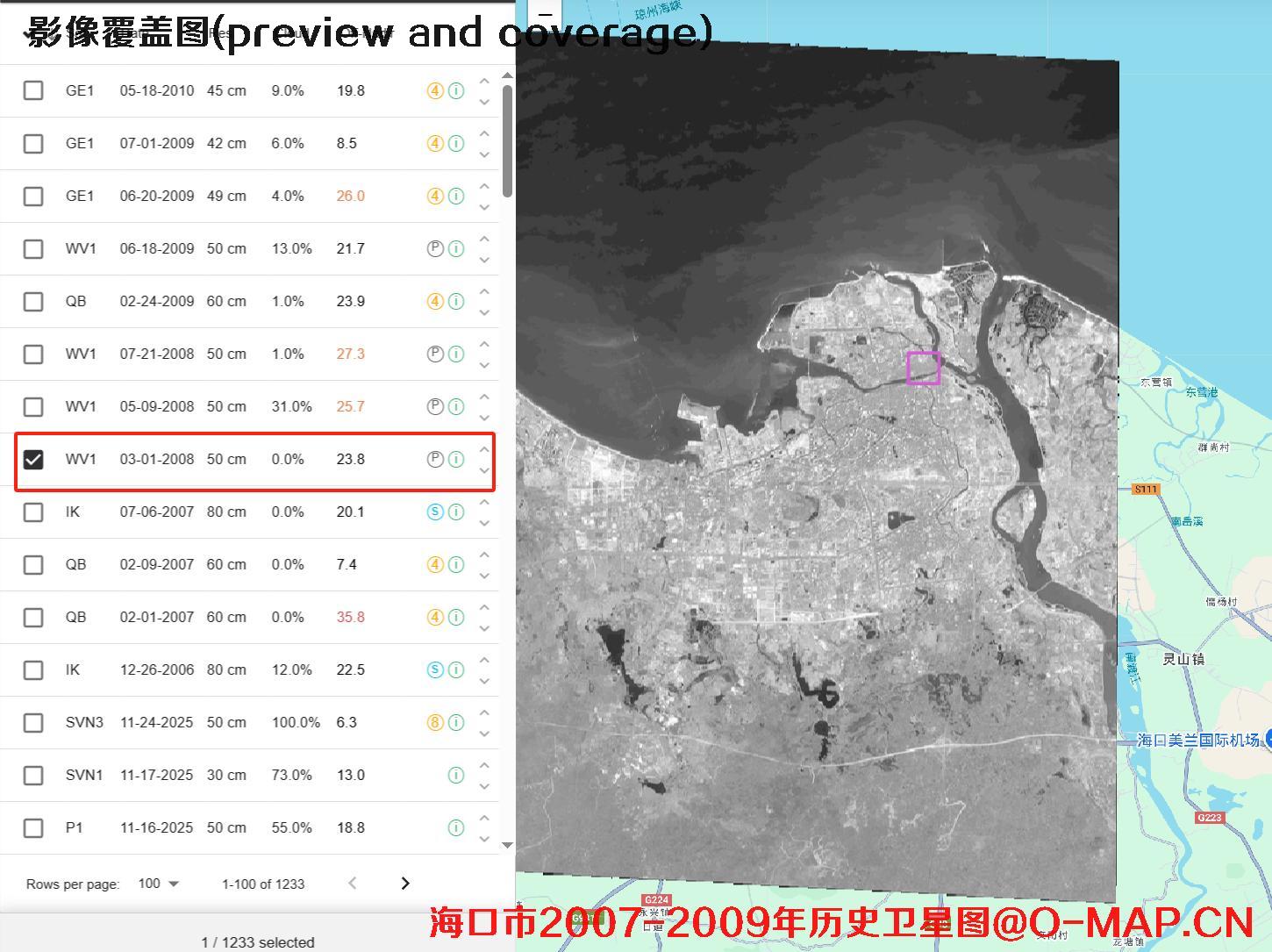
Task: Select the IK 12-26-2006 image checkbox
Action: coord(33,669)
